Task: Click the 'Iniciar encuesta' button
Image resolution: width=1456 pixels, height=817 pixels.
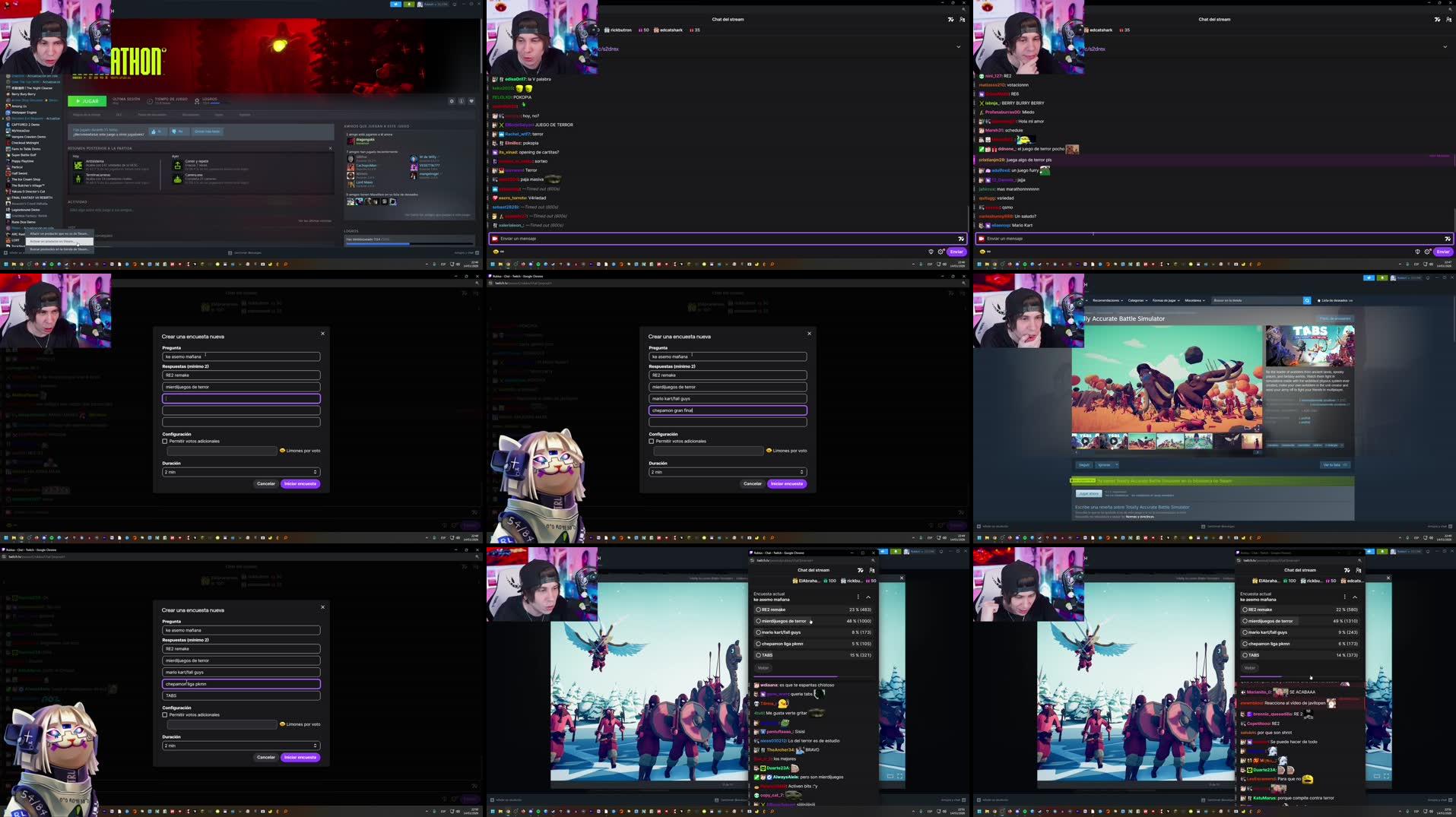Action: (787, 483)
